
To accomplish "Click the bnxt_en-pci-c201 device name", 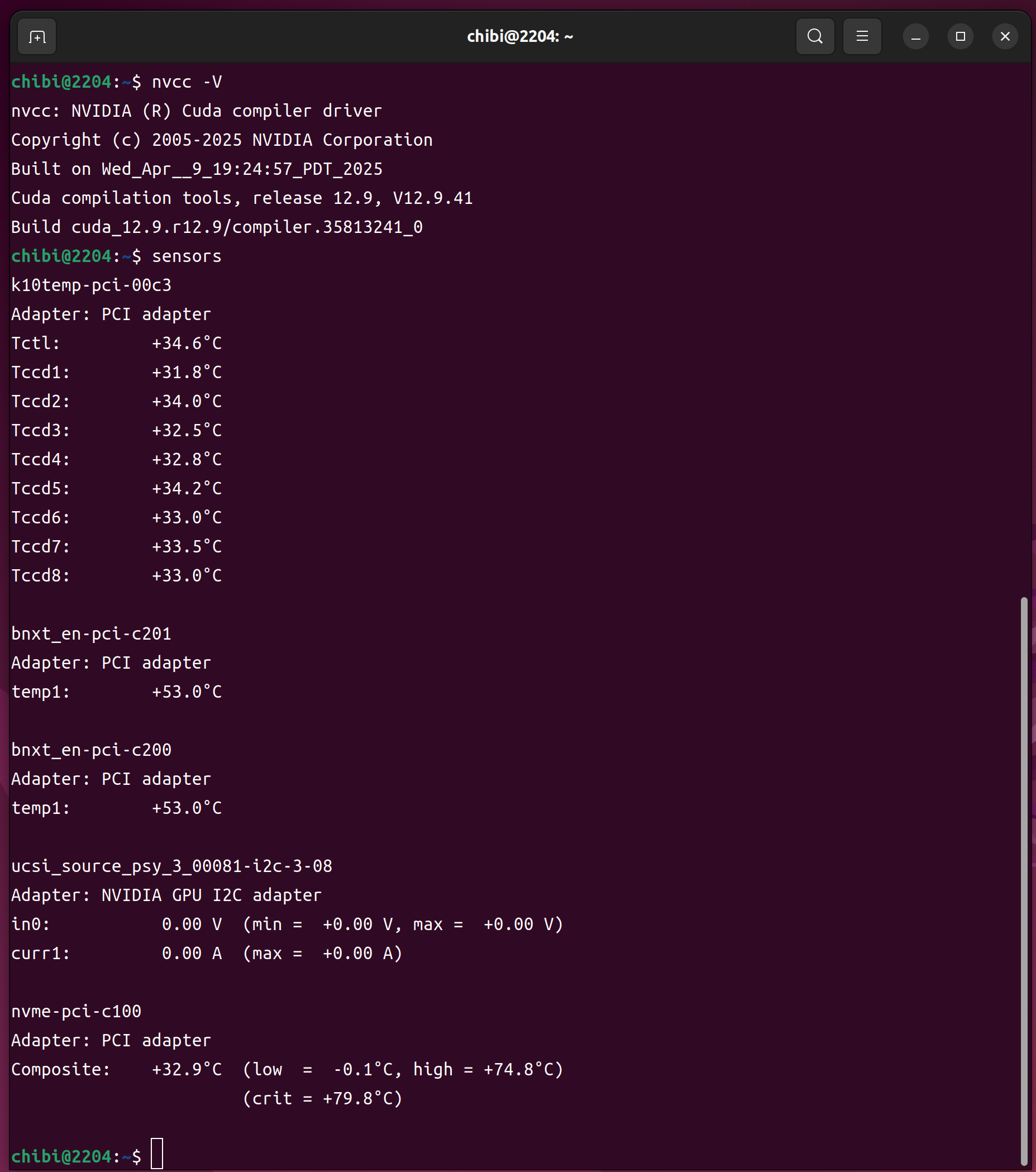I will (x=91, y=634).
